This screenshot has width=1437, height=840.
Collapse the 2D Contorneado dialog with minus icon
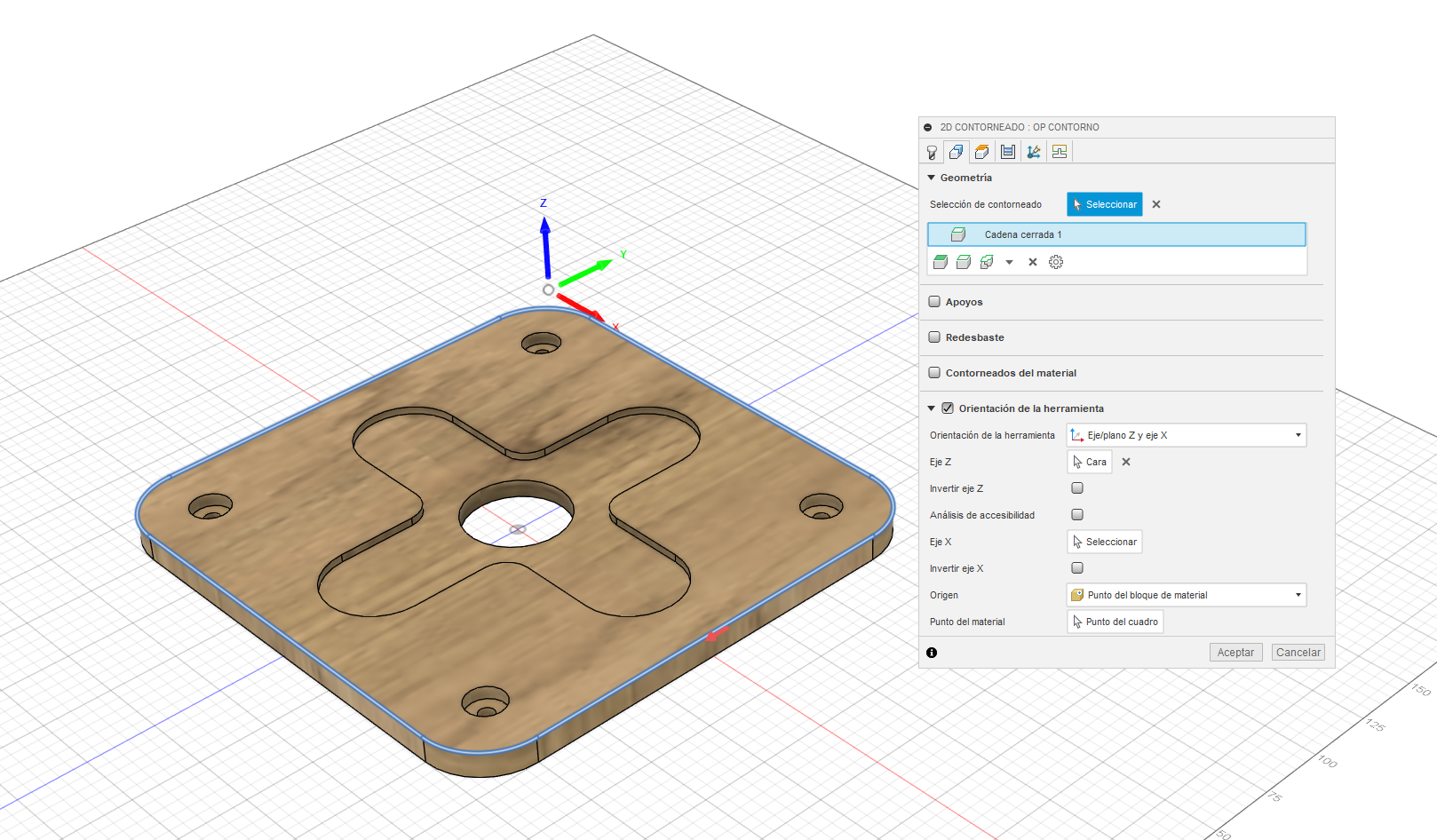point(928,127)
